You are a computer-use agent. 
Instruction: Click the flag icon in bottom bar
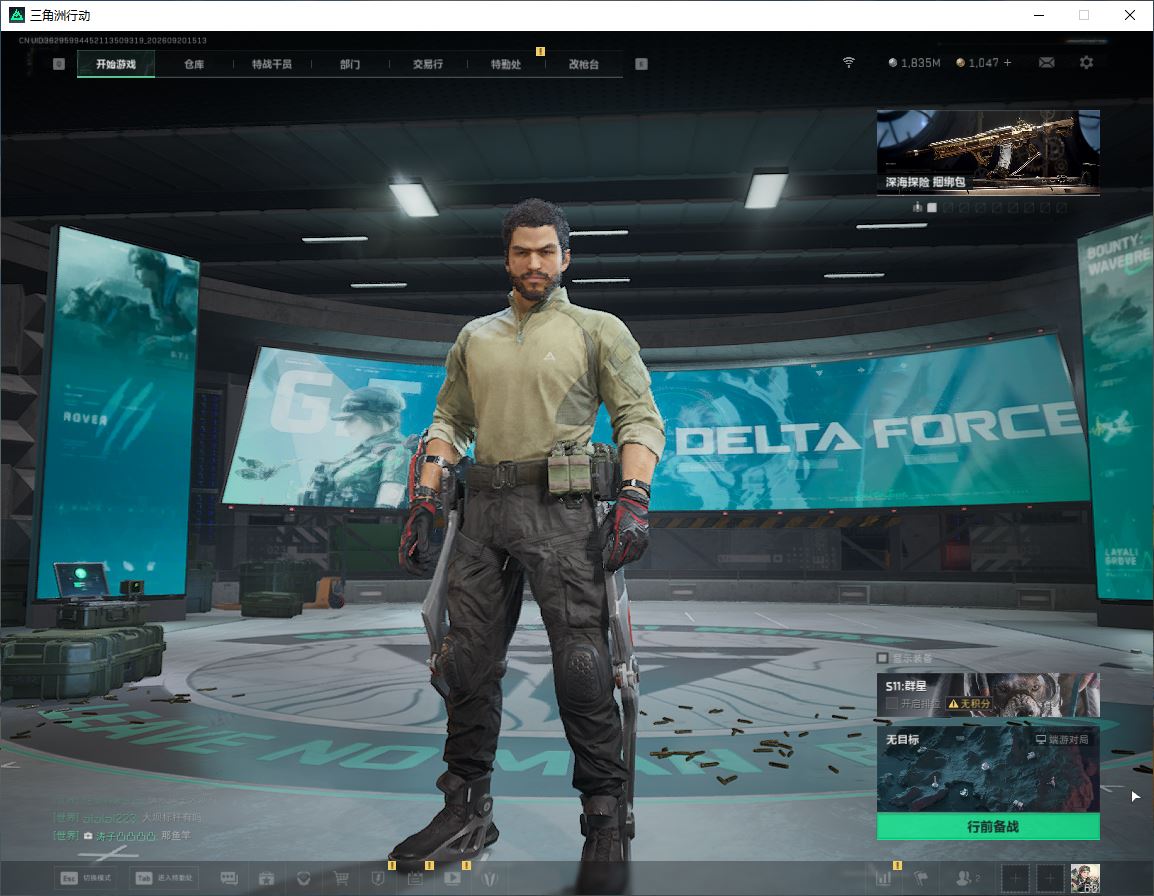(921, 878)
